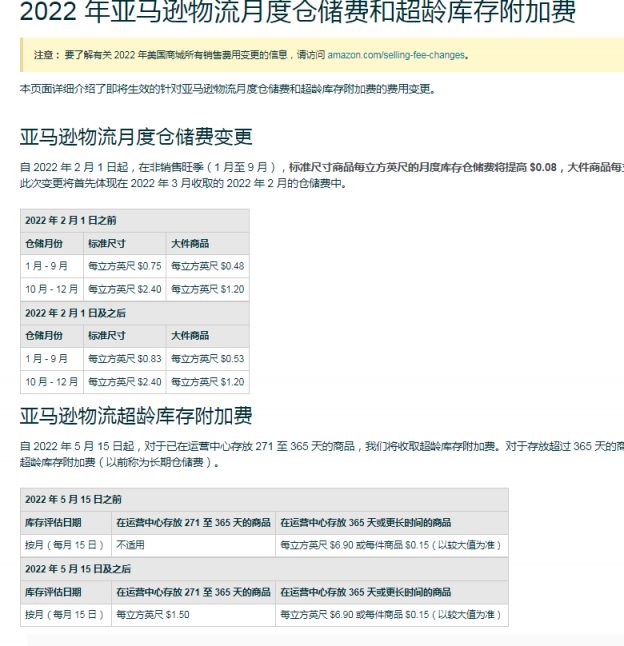Click the heading 亚马逊物流超龄库存附加费
Image resolution: width=624 pixels, height=646 pixels.
pyautogui.click(x=136, y=416)
